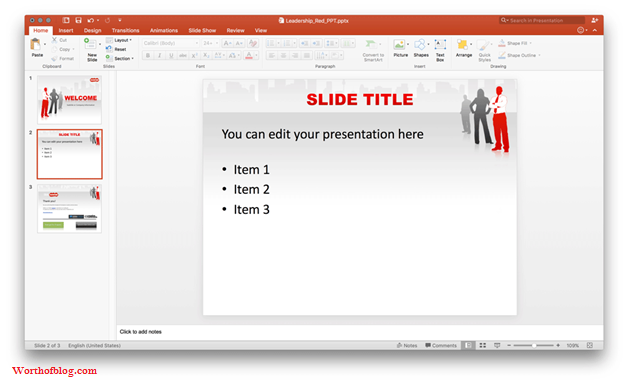Click the zoom out minus button
The width and height of the screenshot is (628, 384).
coord(509,345)
